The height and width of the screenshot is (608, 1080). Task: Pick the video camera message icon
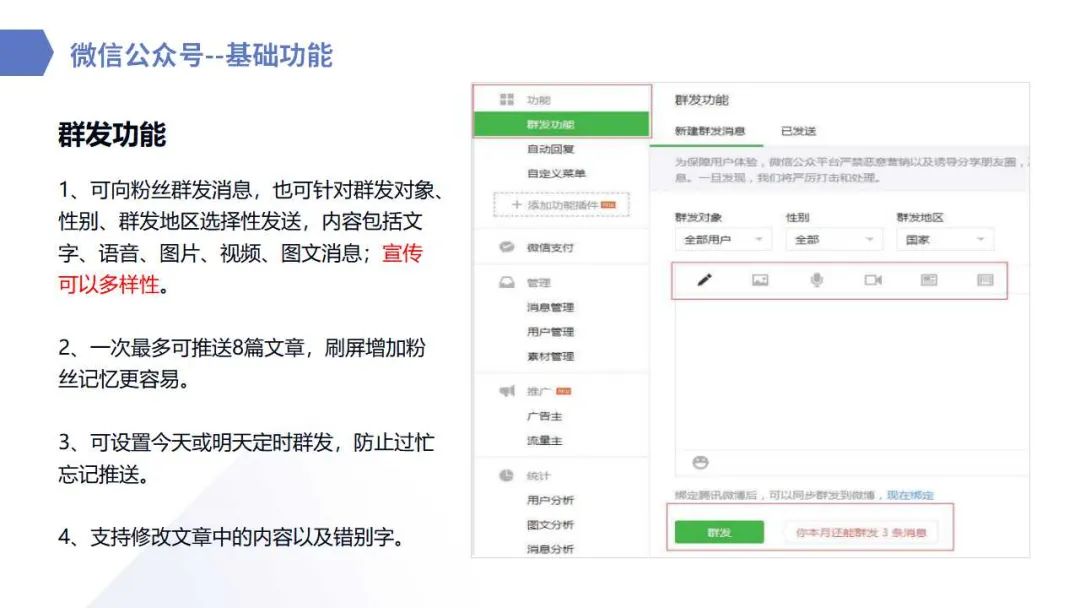pos(873,280)
